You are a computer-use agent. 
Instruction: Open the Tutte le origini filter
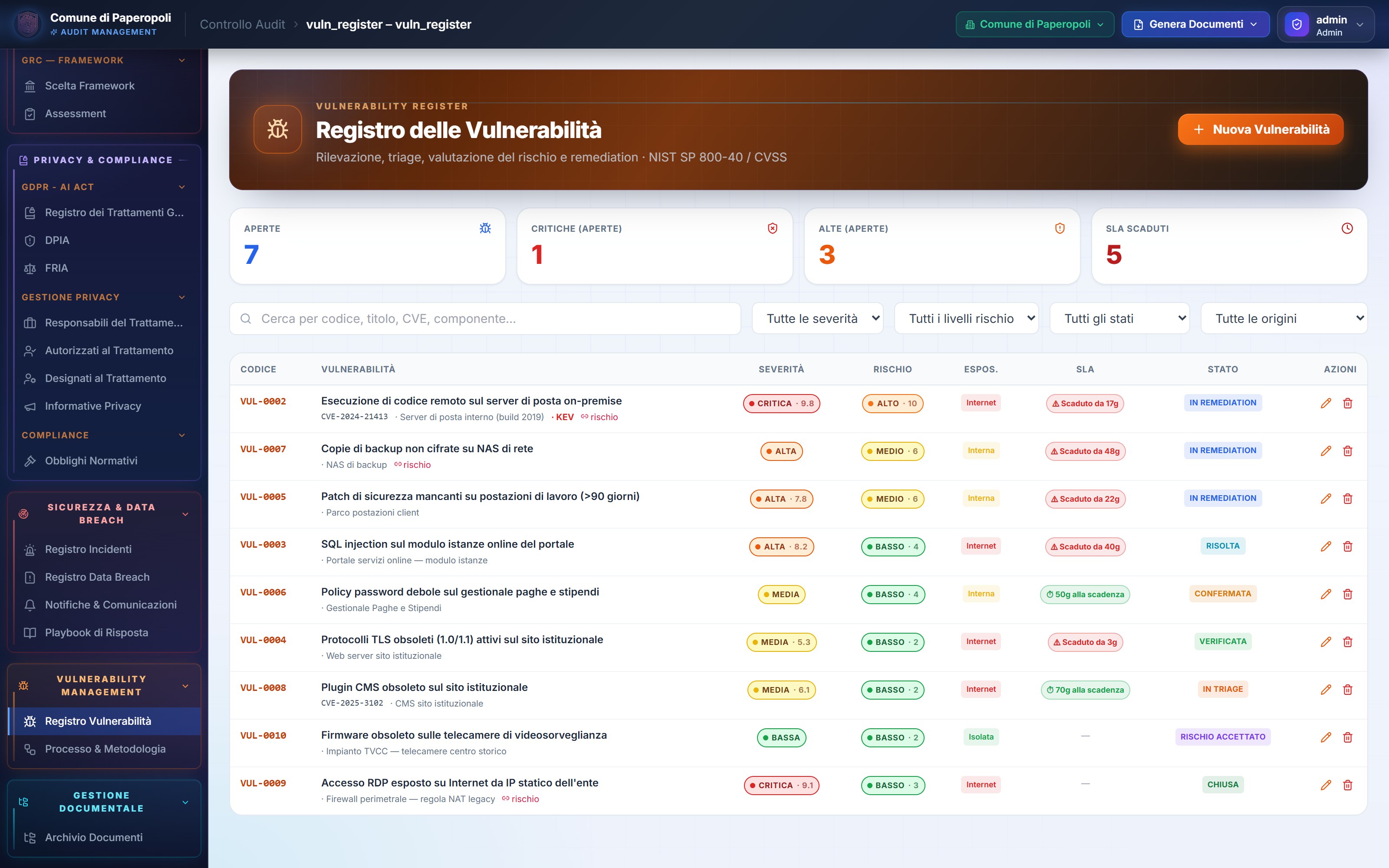(x=1284, y=319)
